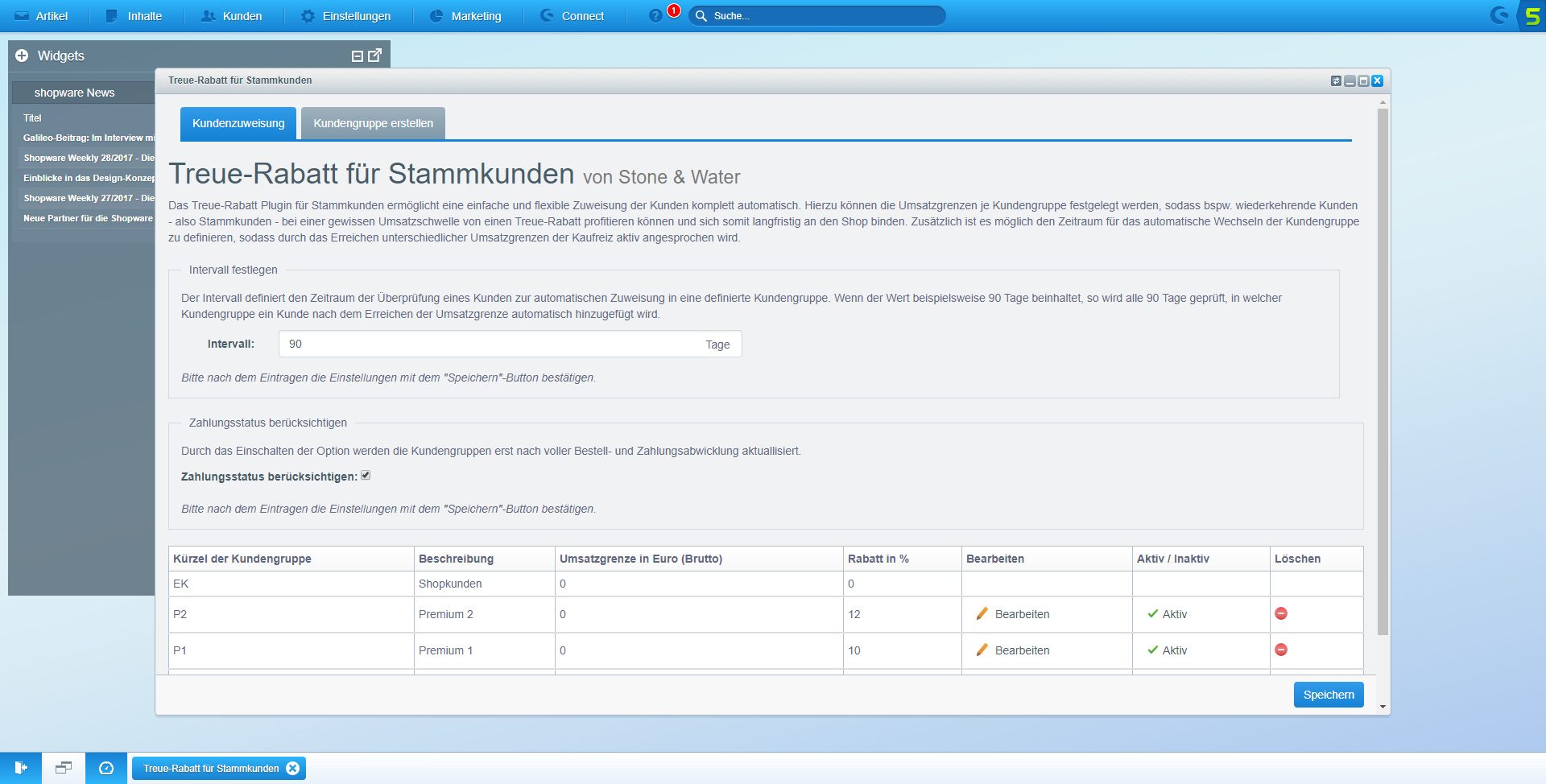Click the scrollbar up arrow

[x=1383, y=102]
